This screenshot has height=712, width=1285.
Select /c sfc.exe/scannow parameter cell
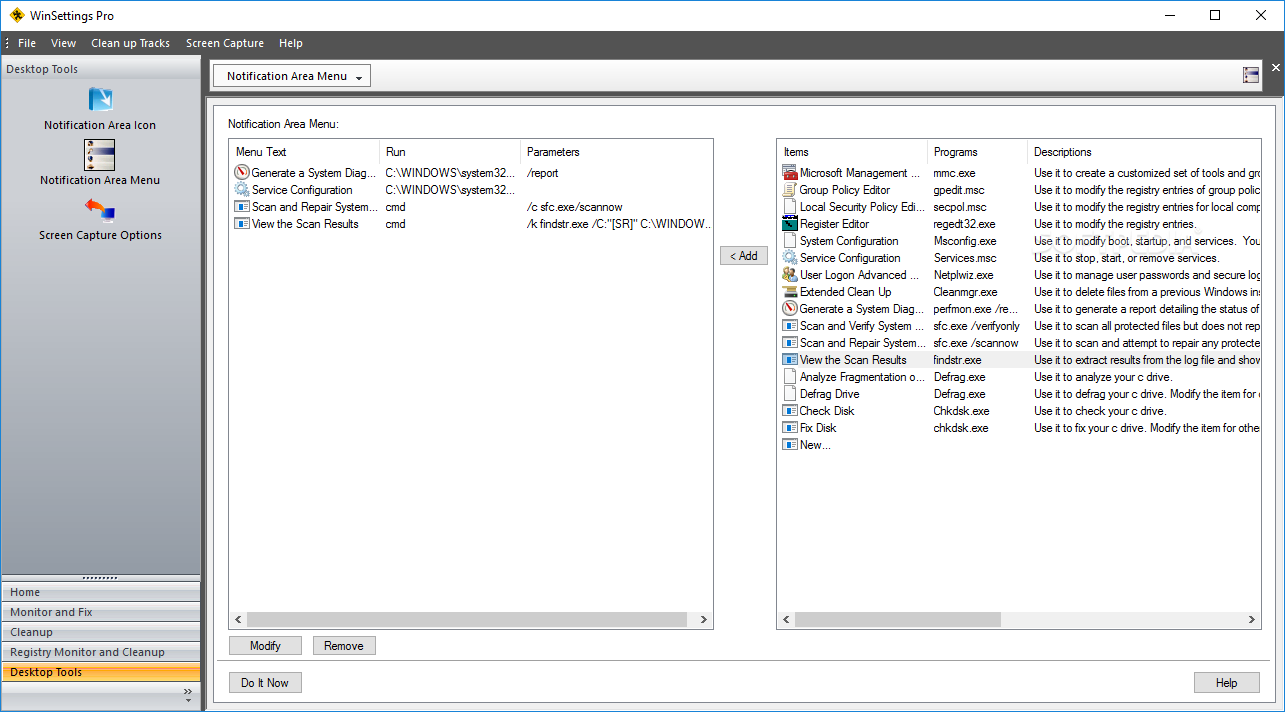(x=575, y=207)
